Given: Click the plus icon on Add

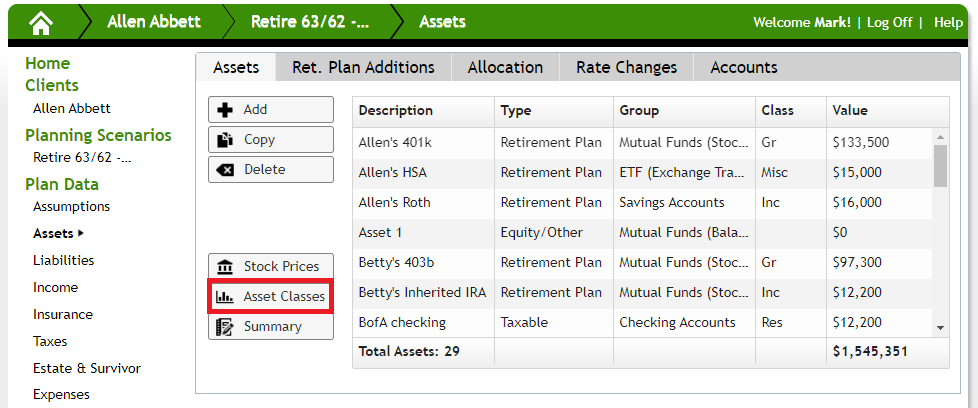Looking at the screenshot, I should 225,110.
